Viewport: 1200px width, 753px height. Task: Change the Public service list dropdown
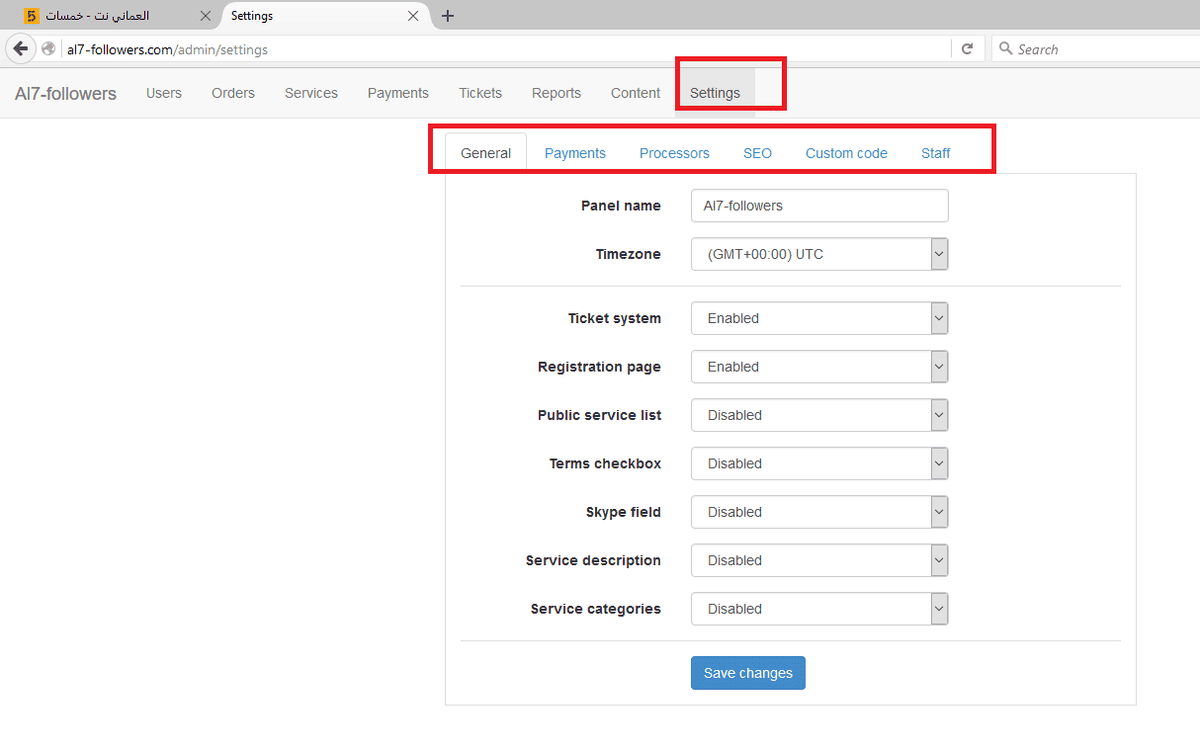tap(819, 415)
